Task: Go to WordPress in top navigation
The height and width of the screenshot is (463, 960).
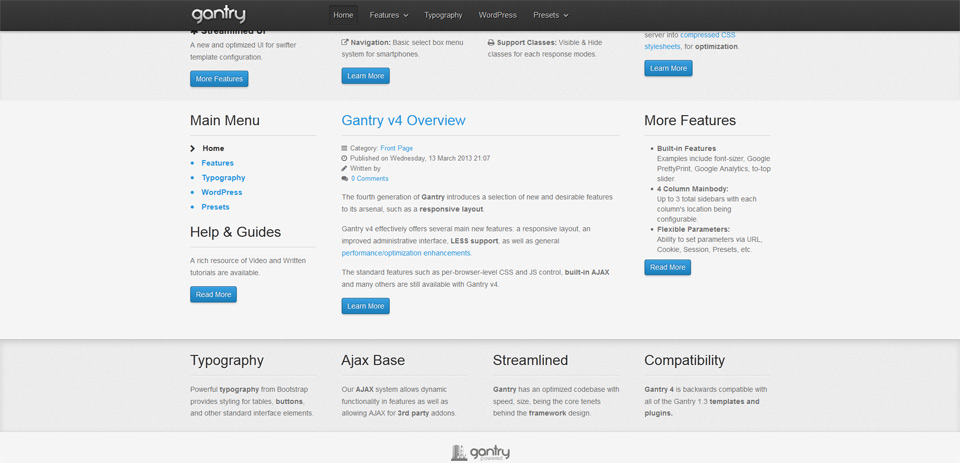Action: pos(497,15)
